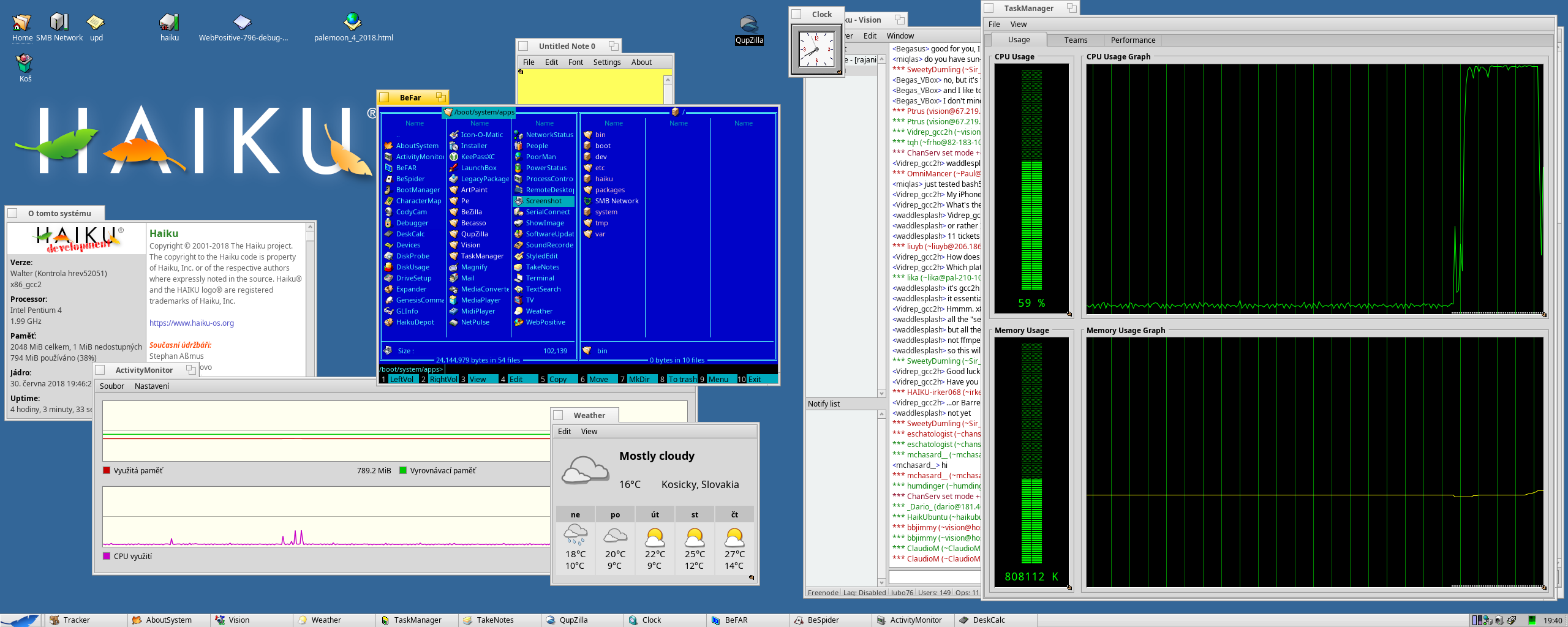Screen dimensions: 1568x627
Task: Open Magnify in BeFar
Action: click(473, 267)
